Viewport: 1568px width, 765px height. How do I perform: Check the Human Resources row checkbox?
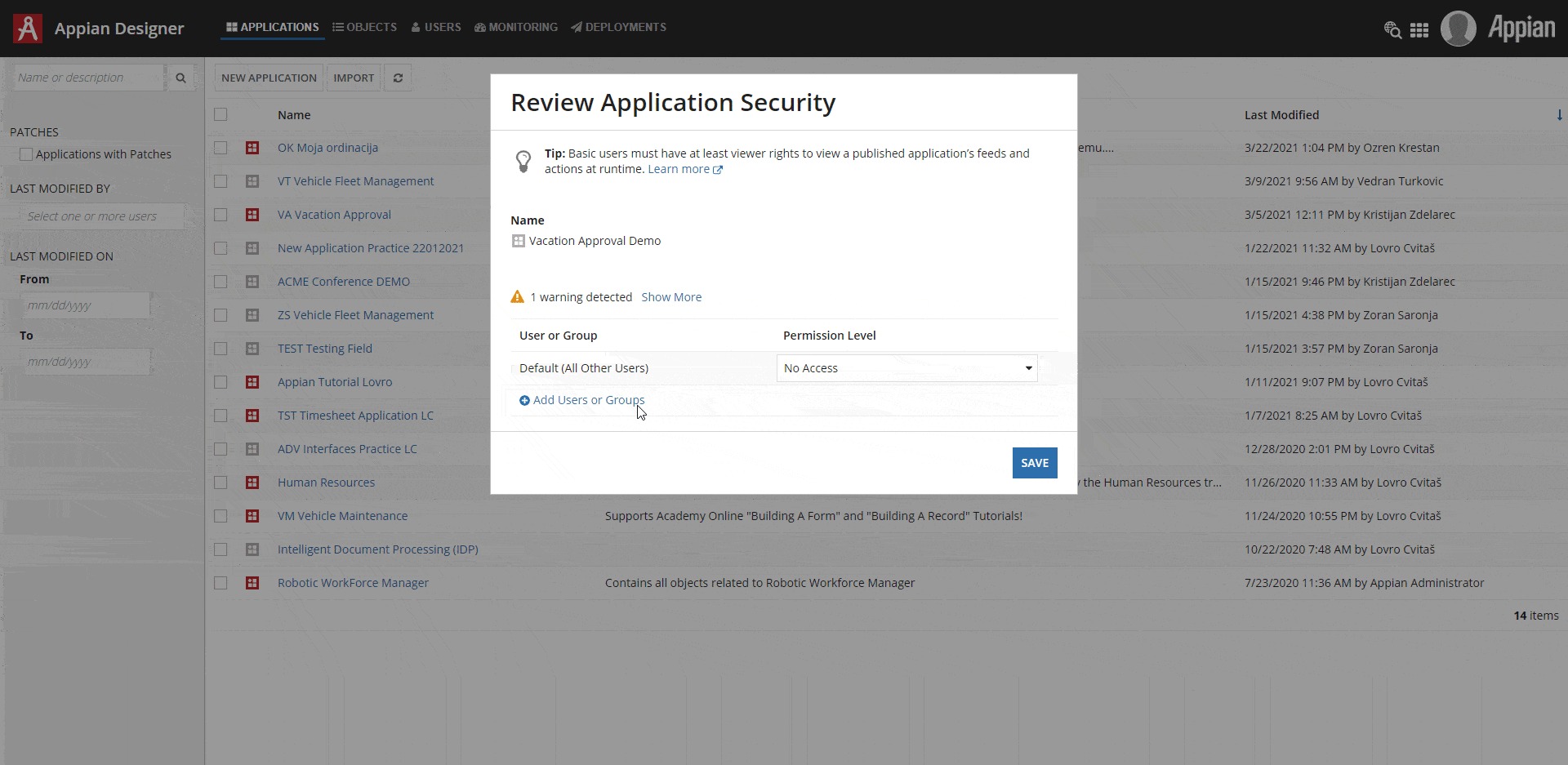click(220, 483)
